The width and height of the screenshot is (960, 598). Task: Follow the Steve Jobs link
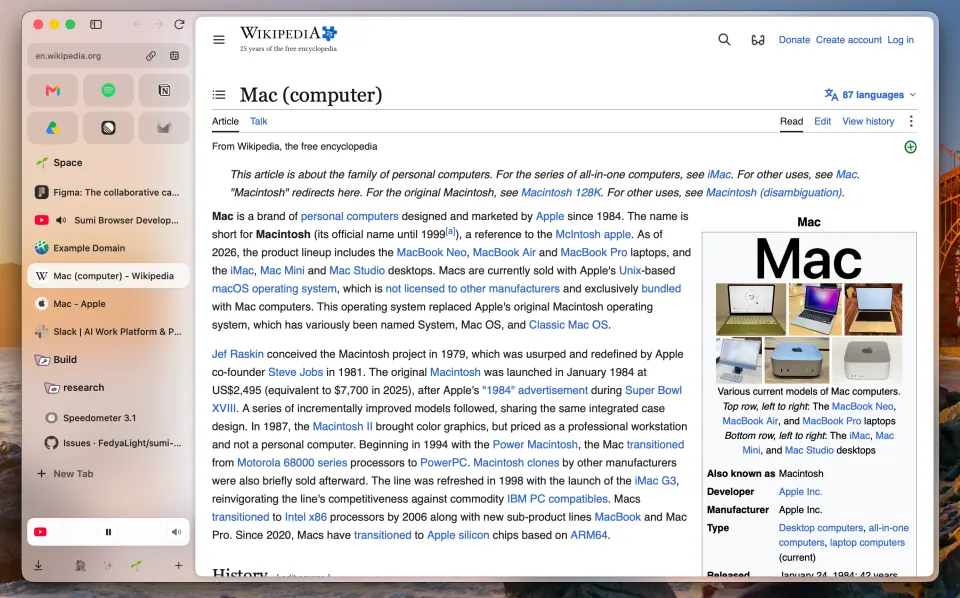pos(295,372)
